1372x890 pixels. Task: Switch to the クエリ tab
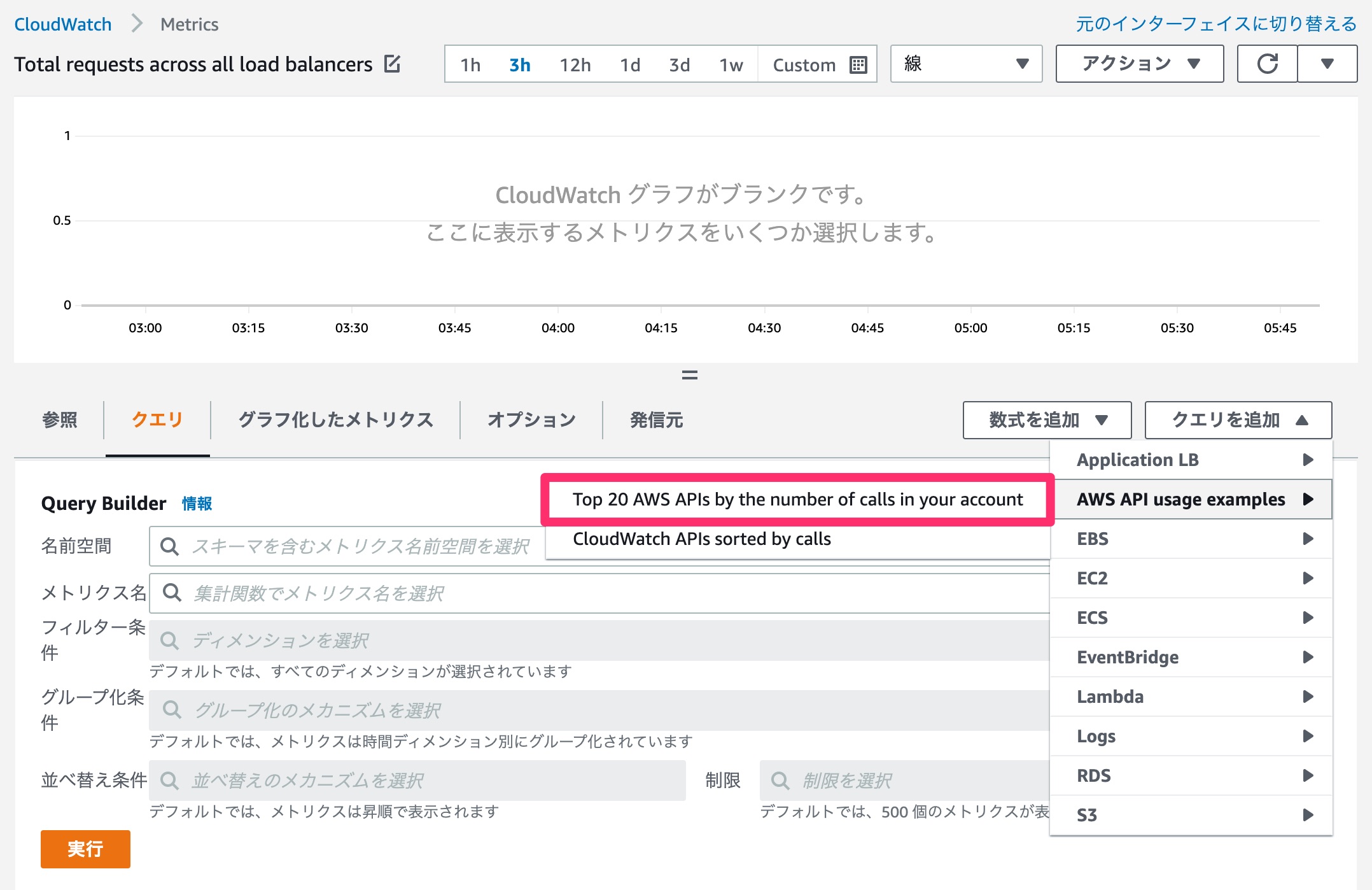click(157, 420)
